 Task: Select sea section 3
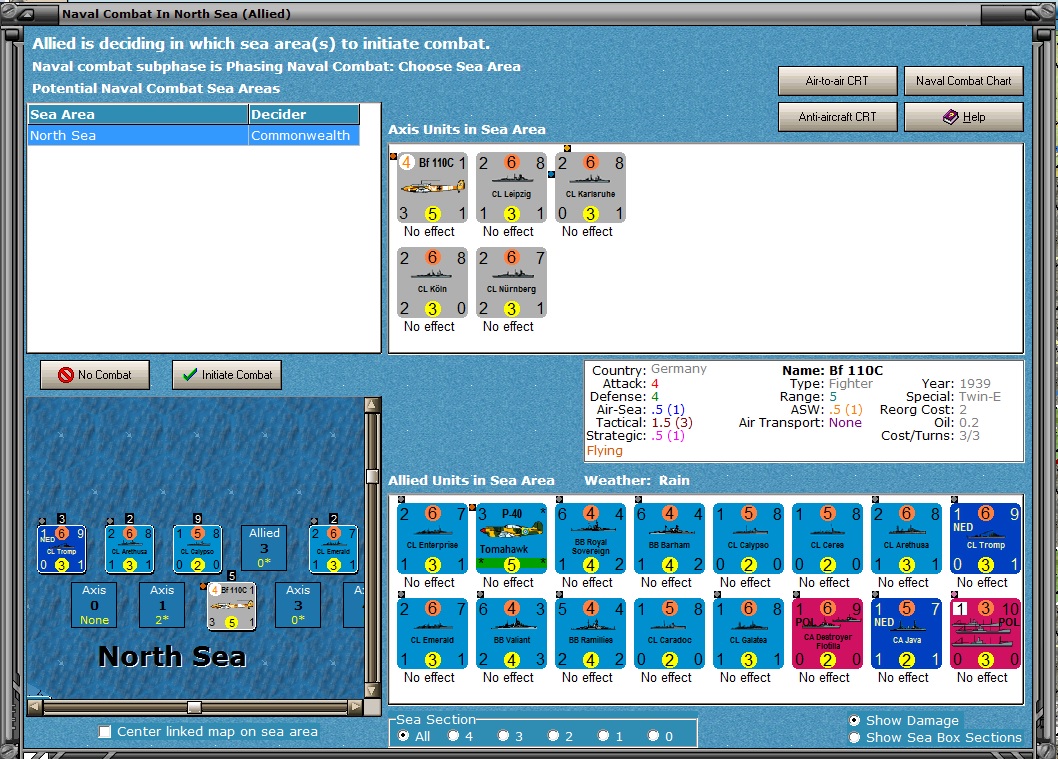pyautogui.click(x=503, y=736)
